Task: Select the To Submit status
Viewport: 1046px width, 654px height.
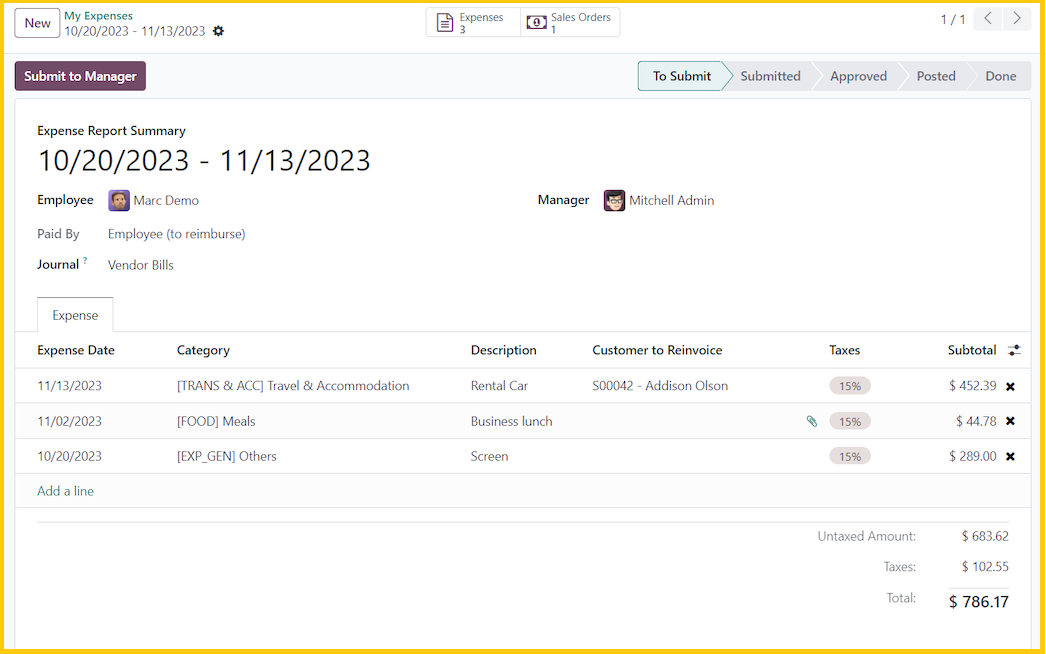Action: 681,76
